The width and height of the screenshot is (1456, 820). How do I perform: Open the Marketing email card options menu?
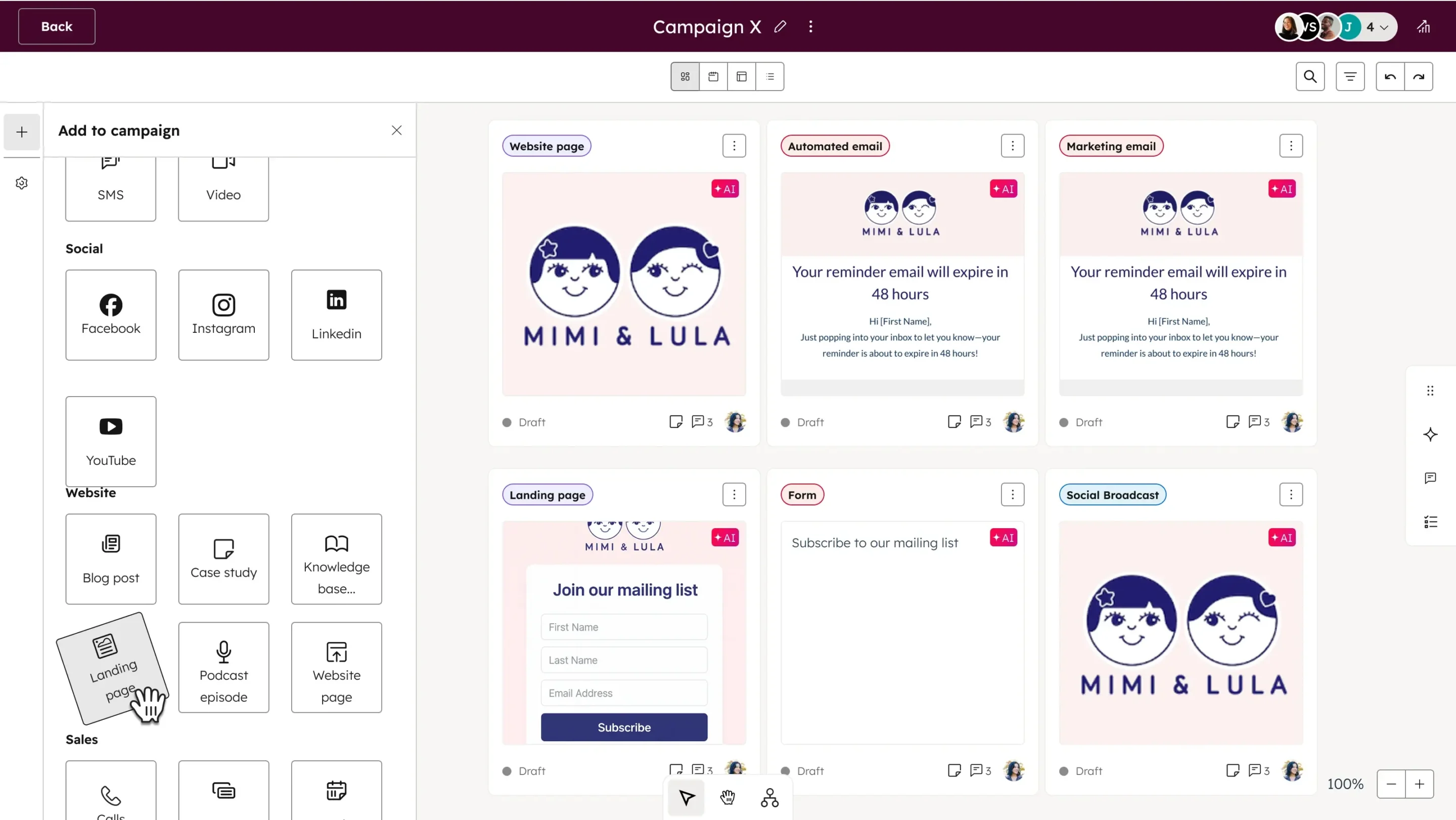tap(1291, 145)
